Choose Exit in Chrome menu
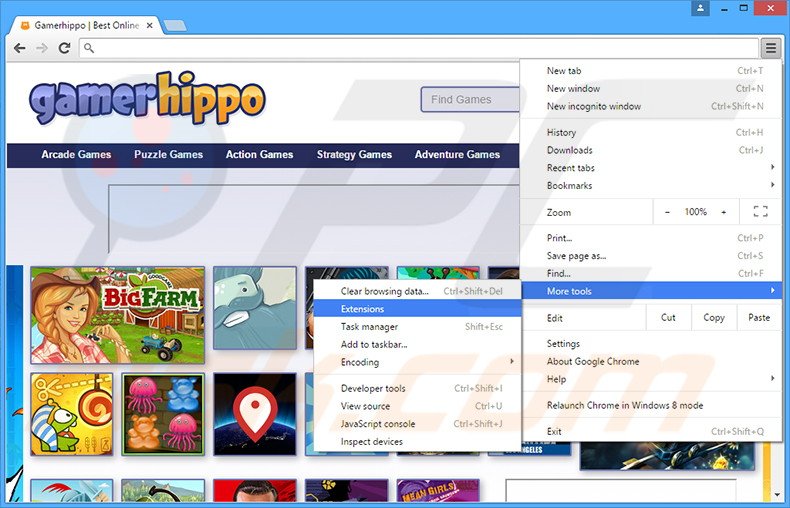Viewport: 790px width, 508px height. [x=651, y=431]
